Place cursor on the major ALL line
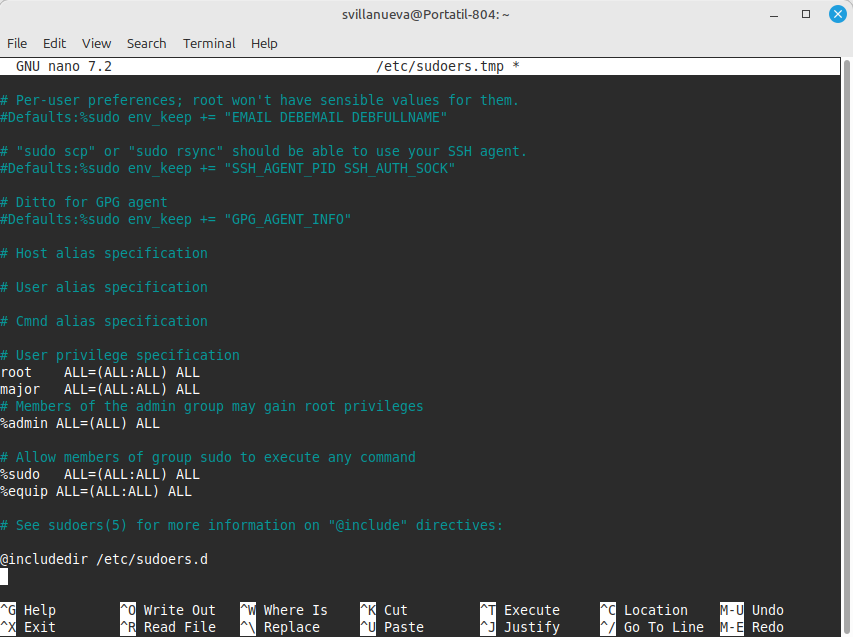The image size is (853, 637). tap(100, 389)
